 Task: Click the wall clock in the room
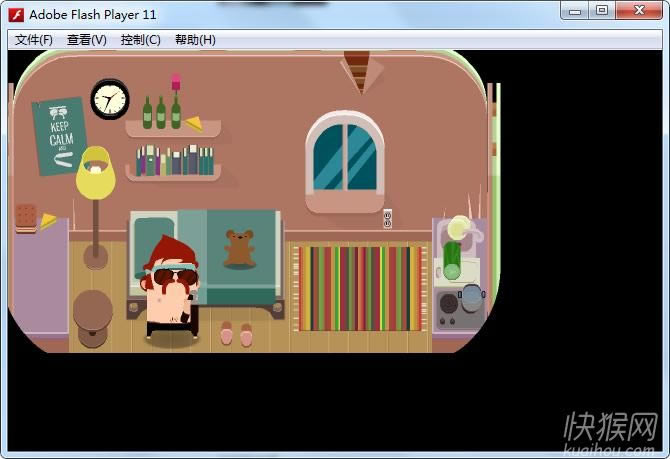[110, 99]
